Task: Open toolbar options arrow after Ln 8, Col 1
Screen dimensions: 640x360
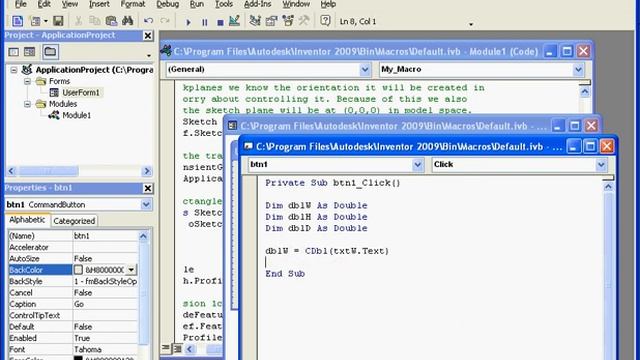Action: (471, 24)
